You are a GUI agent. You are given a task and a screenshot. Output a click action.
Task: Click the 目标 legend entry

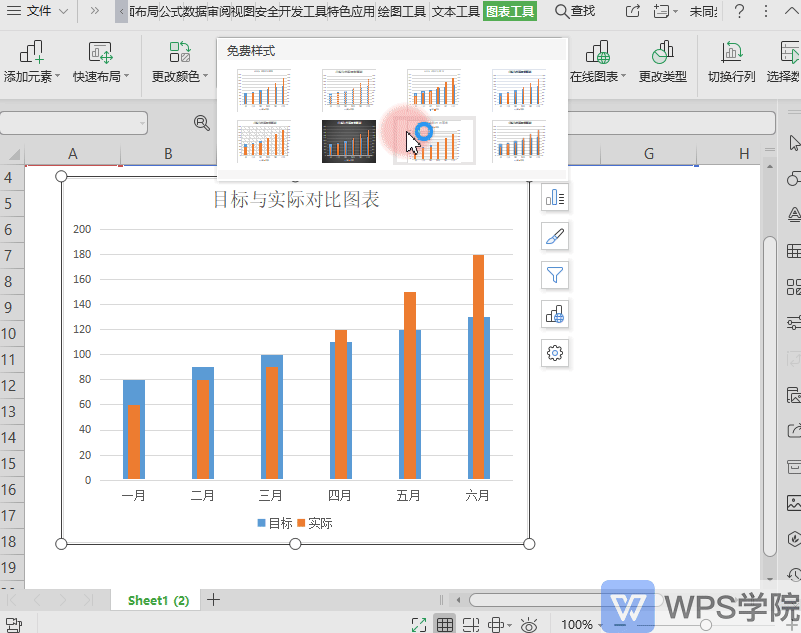tap(275, 523)
